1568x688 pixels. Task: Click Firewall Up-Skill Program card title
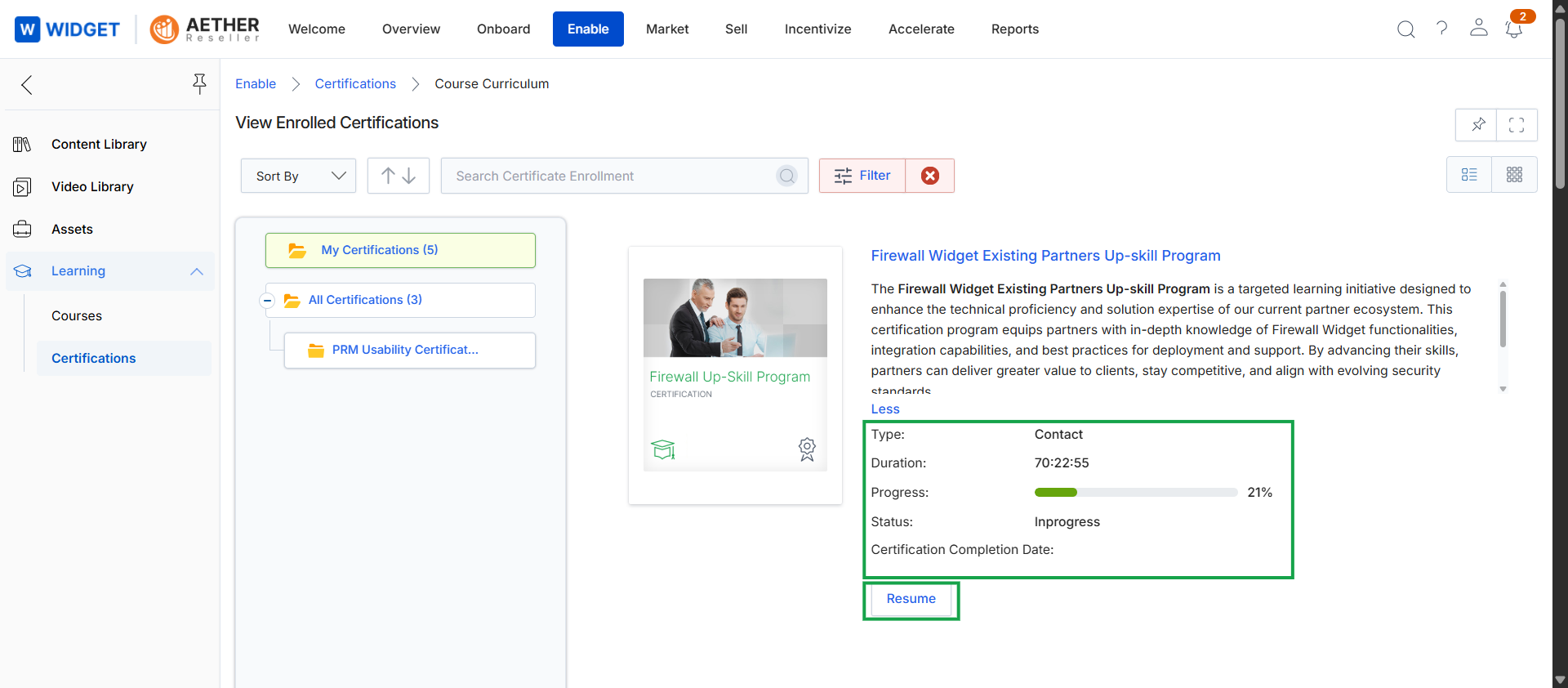click(730, 378)
